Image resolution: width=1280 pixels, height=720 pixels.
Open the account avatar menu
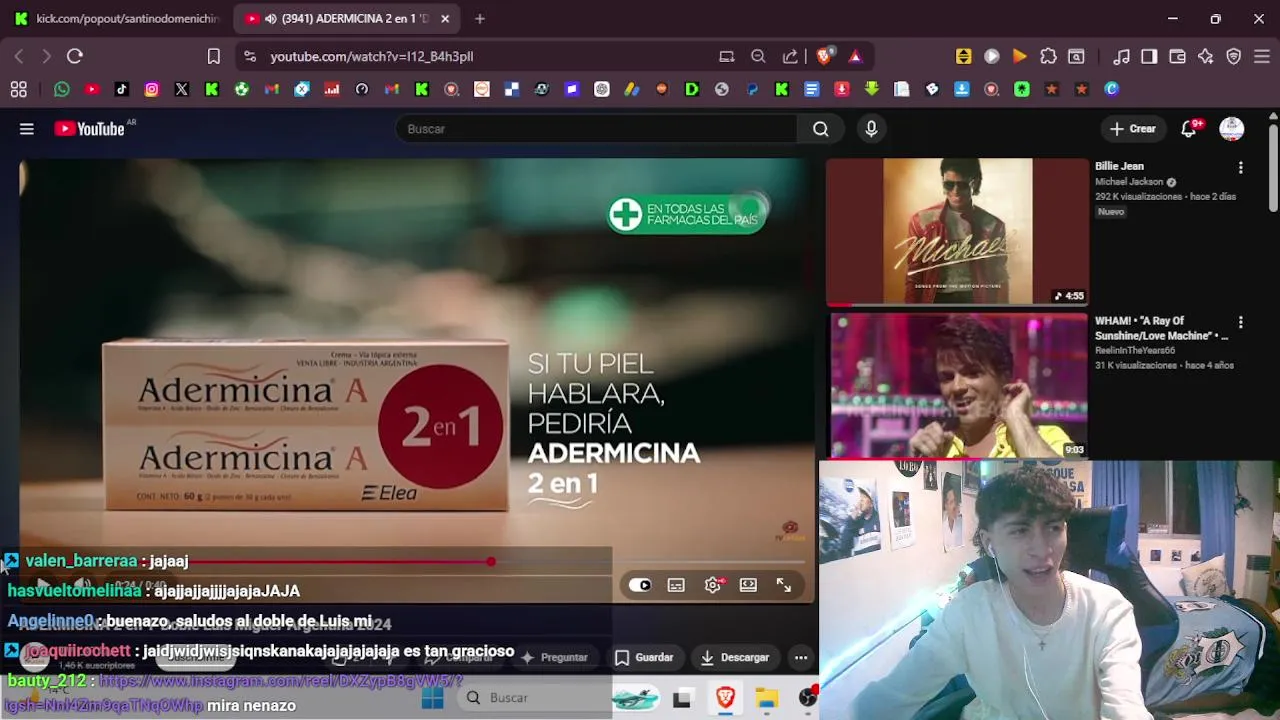click(x=1232, y=129)
